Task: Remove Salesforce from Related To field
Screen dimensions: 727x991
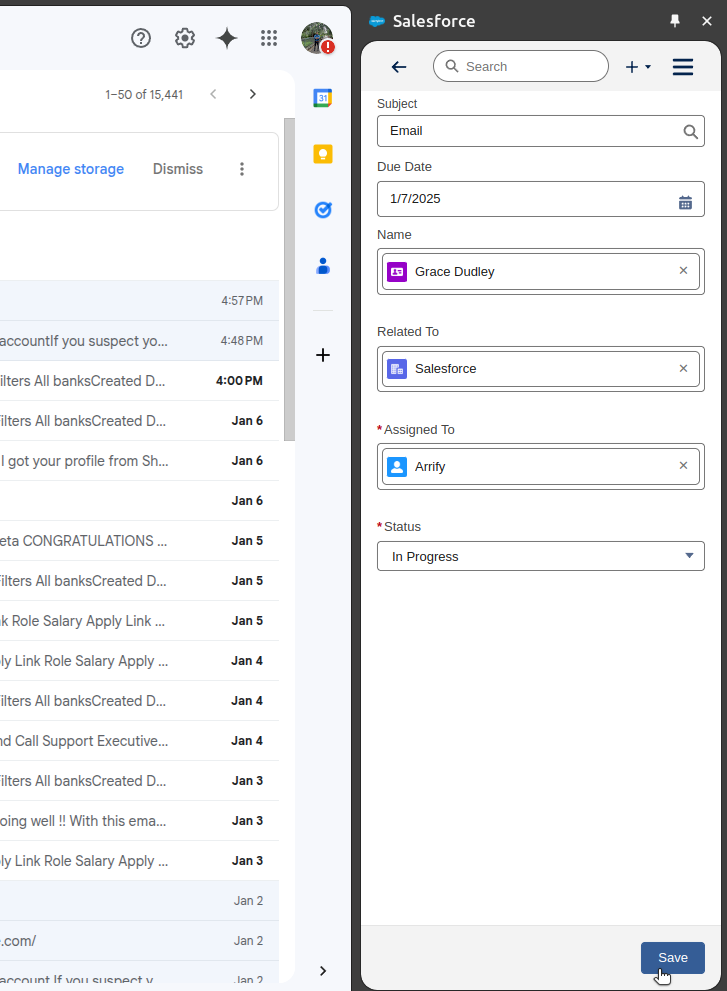Action: point(683,368)
